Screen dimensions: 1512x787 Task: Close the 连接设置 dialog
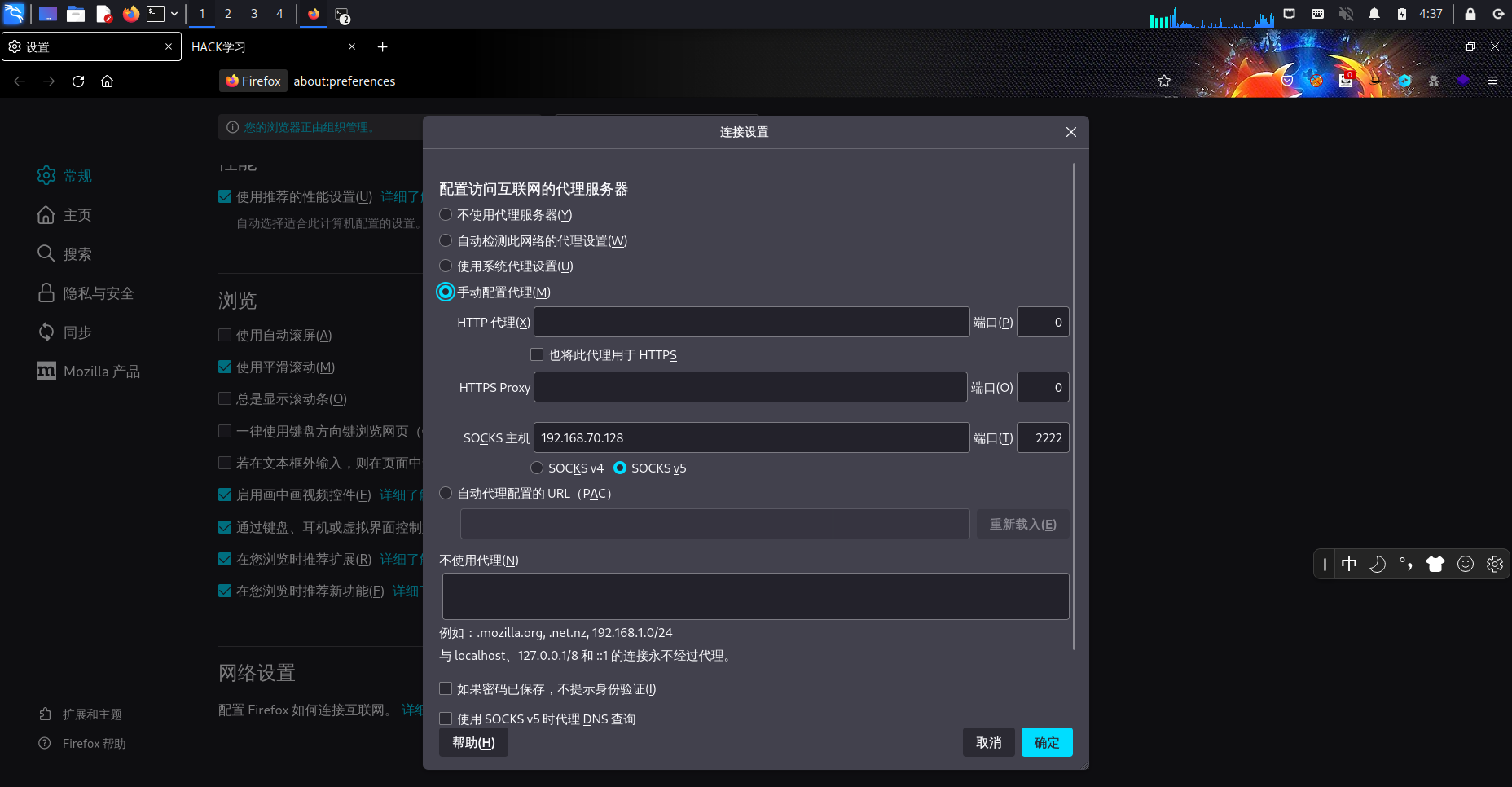[1071, 132]
